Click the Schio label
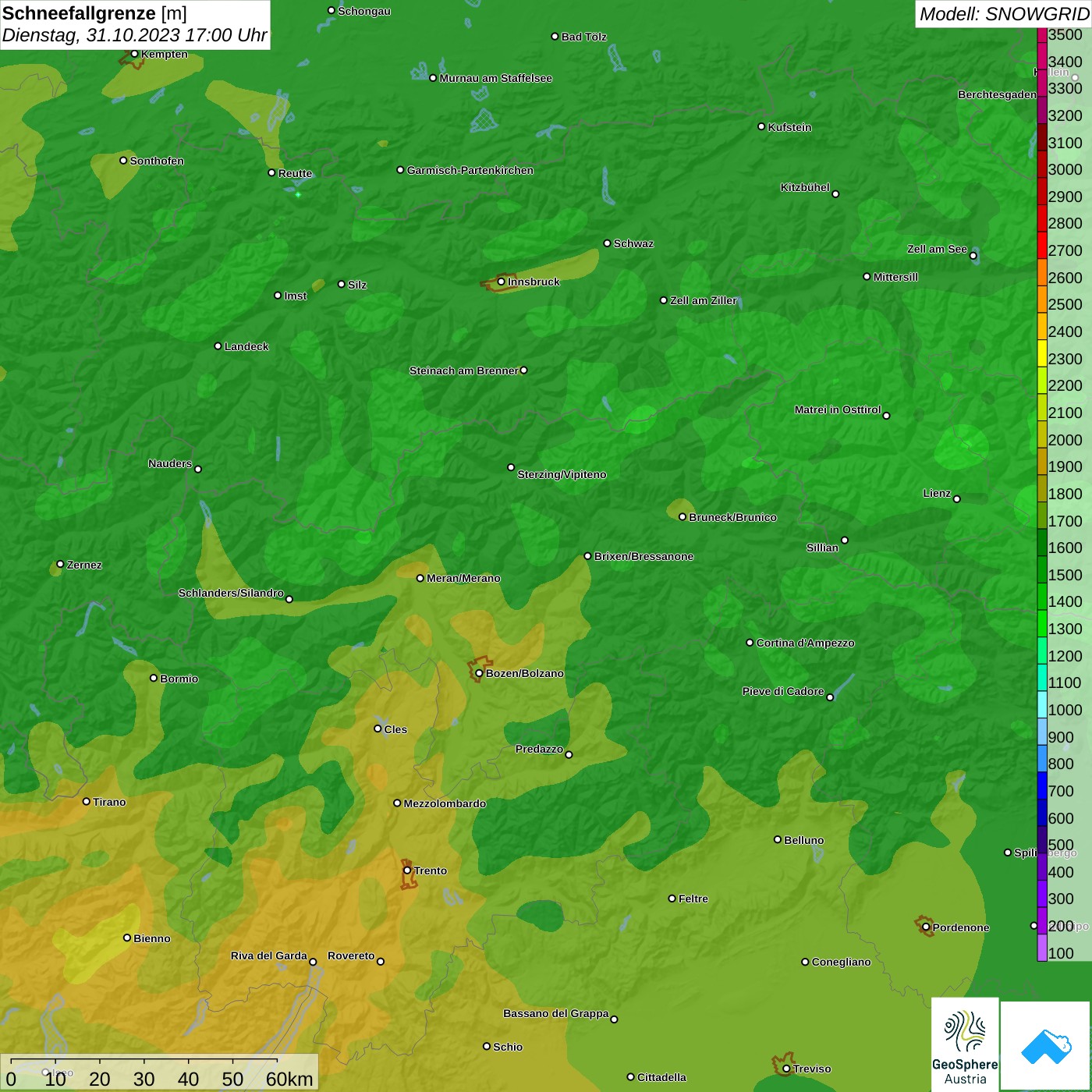1092x1092 pixels. click(508, 1047)
